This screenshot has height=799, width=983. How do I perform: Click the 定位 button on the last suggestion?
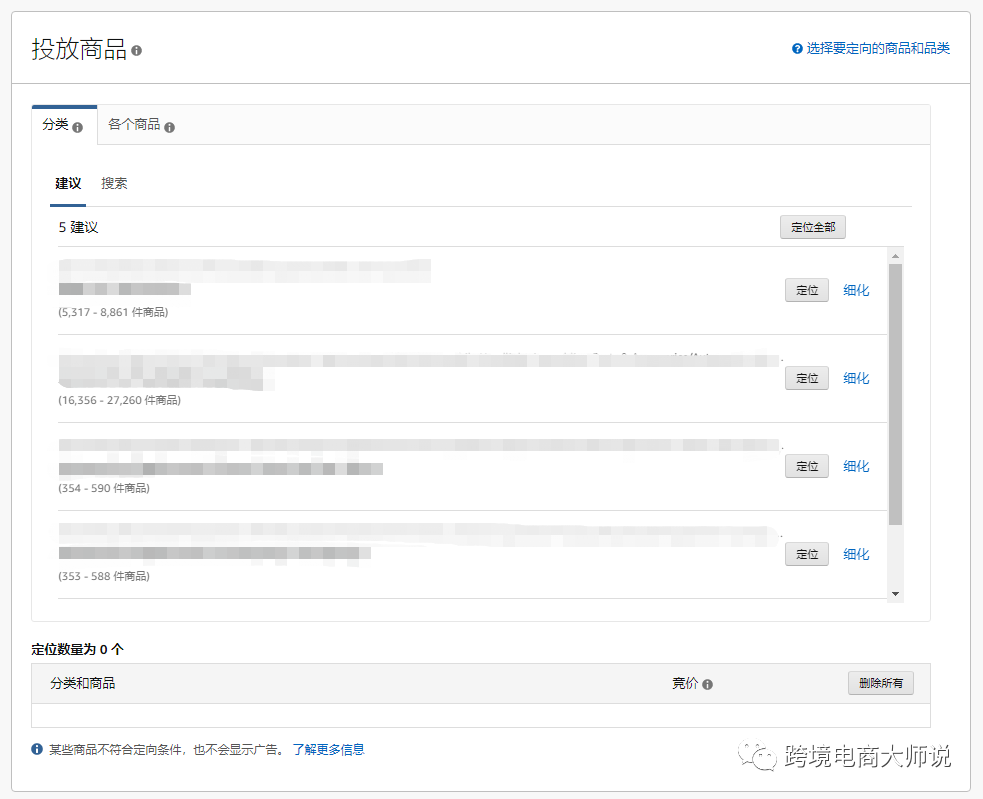[806, 554]
